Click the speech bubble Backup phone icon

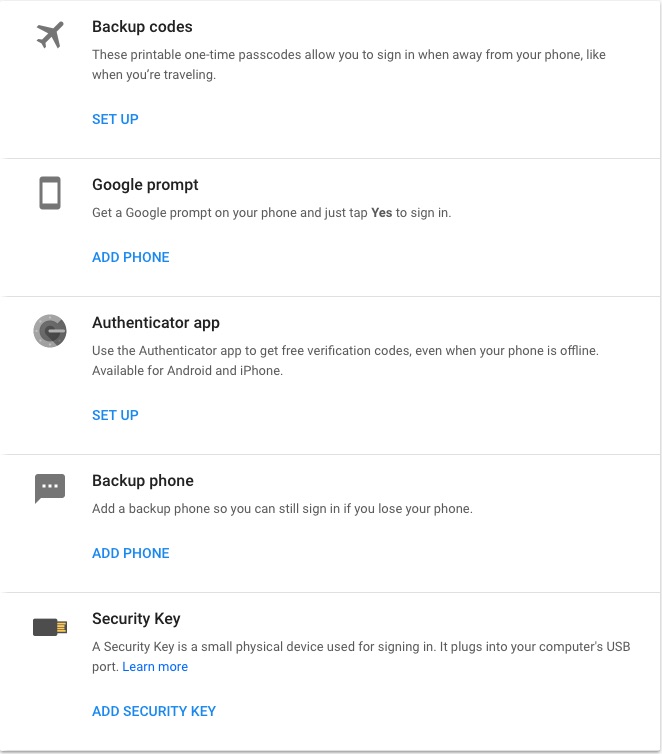tap(50, 488)
